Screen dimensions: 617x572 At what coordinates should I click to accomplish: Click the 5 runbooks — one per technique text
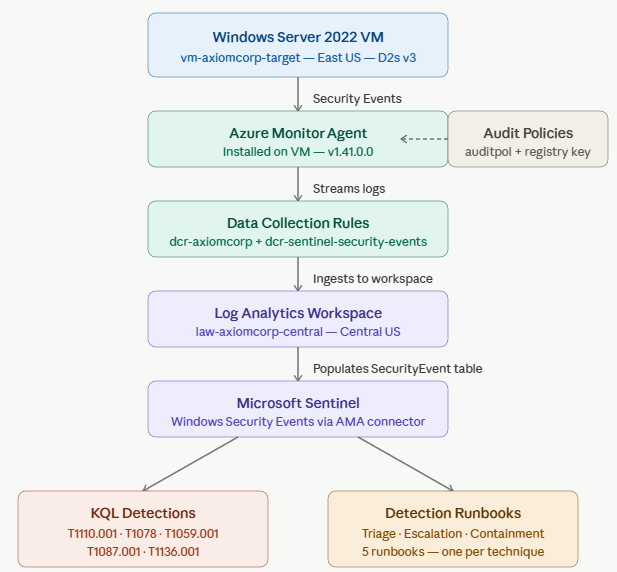[453, 552]
